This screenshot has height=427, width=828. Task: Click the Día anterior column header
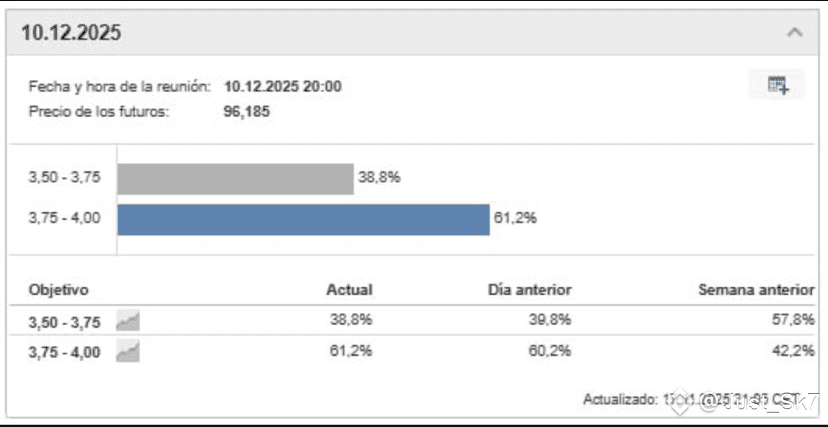(530, 290)
